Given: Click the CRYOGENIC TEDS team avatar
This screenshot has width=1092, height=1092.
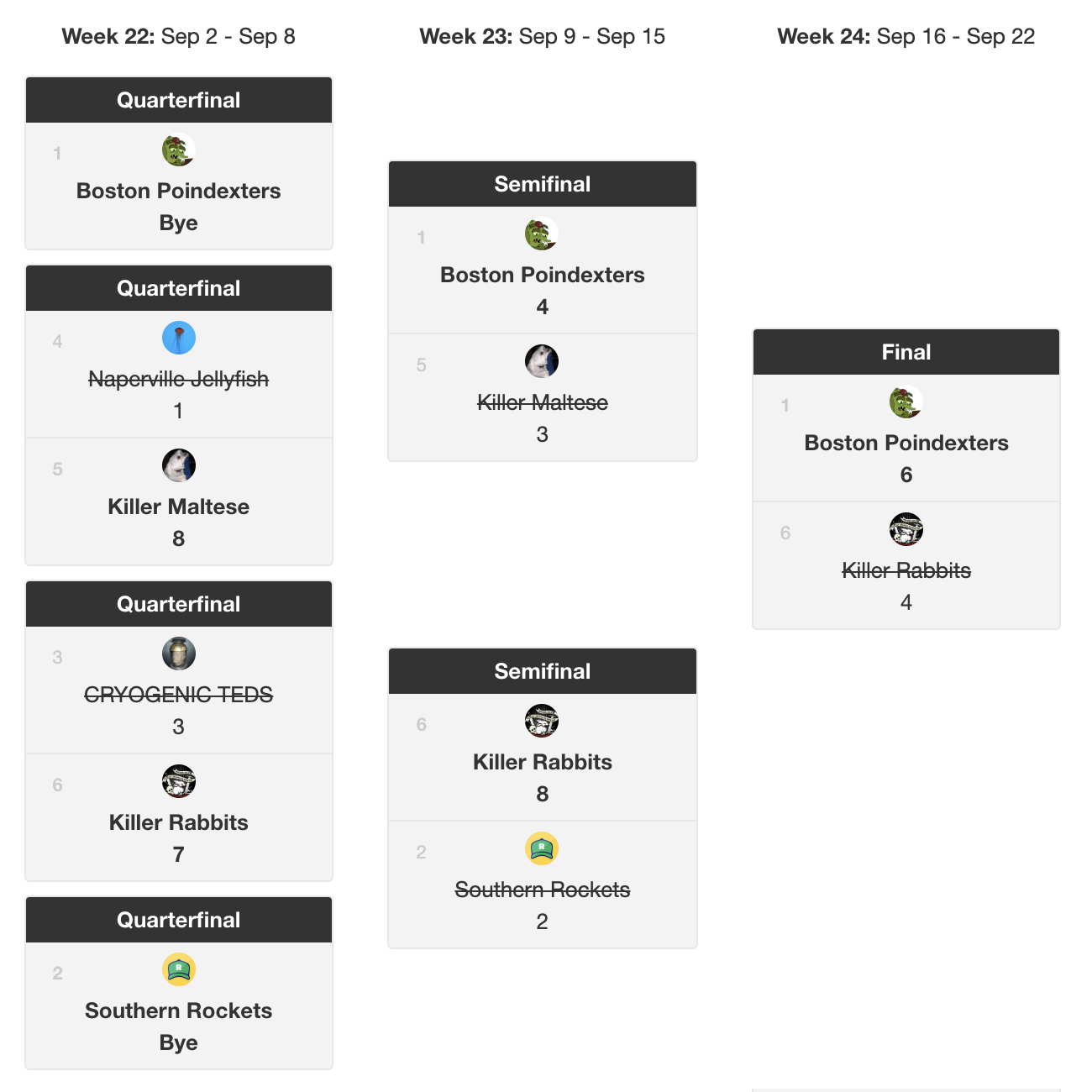Looking at the screenshot, I should [x=179, y=654].
